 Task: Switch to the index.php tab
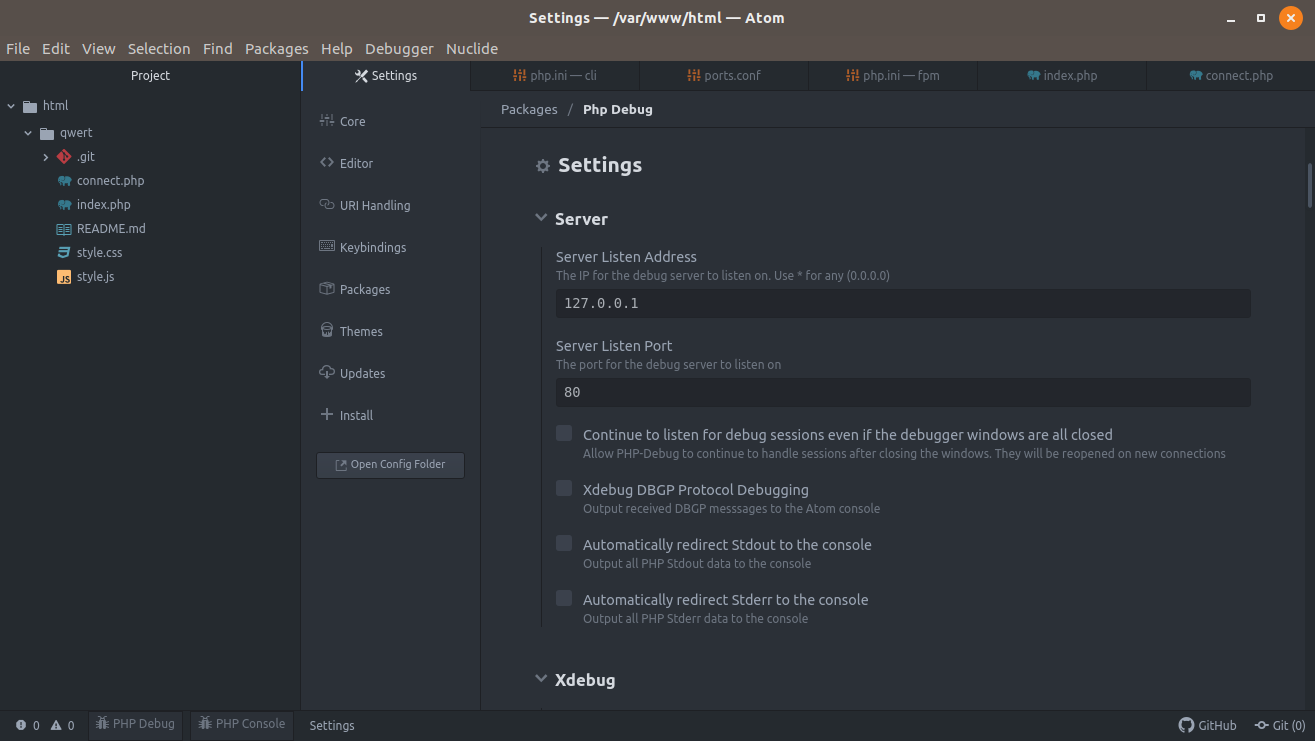coord(1062,76)
